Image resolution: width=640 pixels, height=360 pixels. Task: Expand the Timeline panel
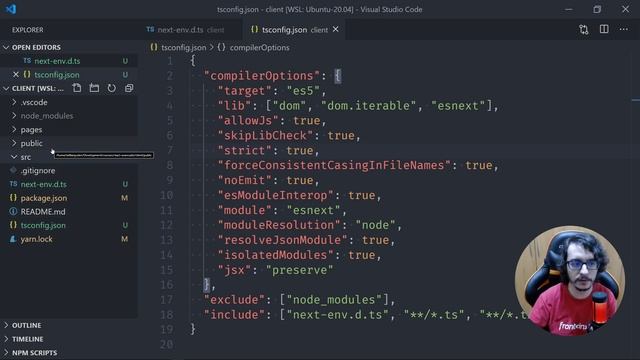tap(6, 339)
